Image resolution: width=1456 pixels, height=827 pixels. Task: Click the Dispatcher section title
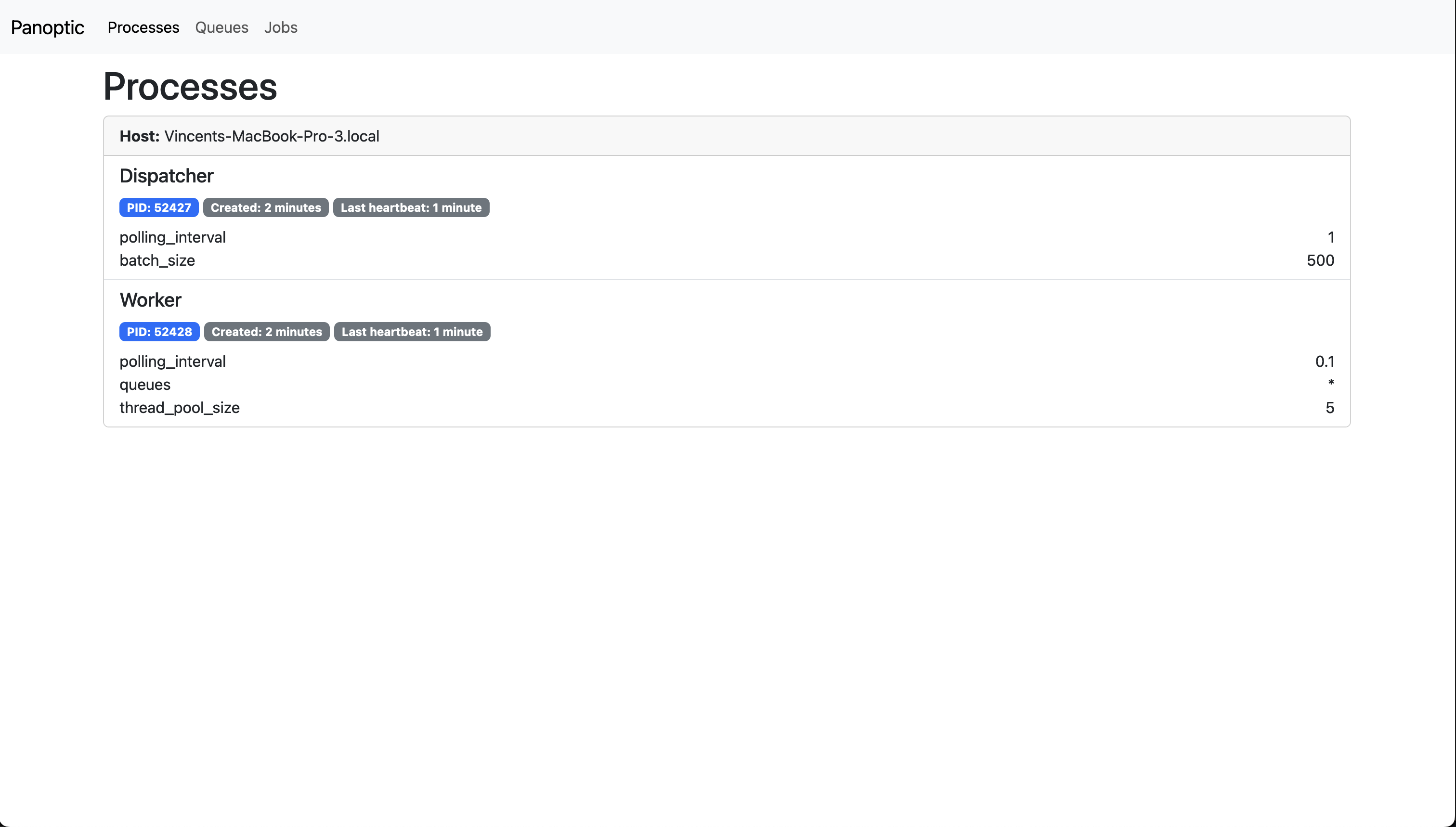click(x=167, y=176)
